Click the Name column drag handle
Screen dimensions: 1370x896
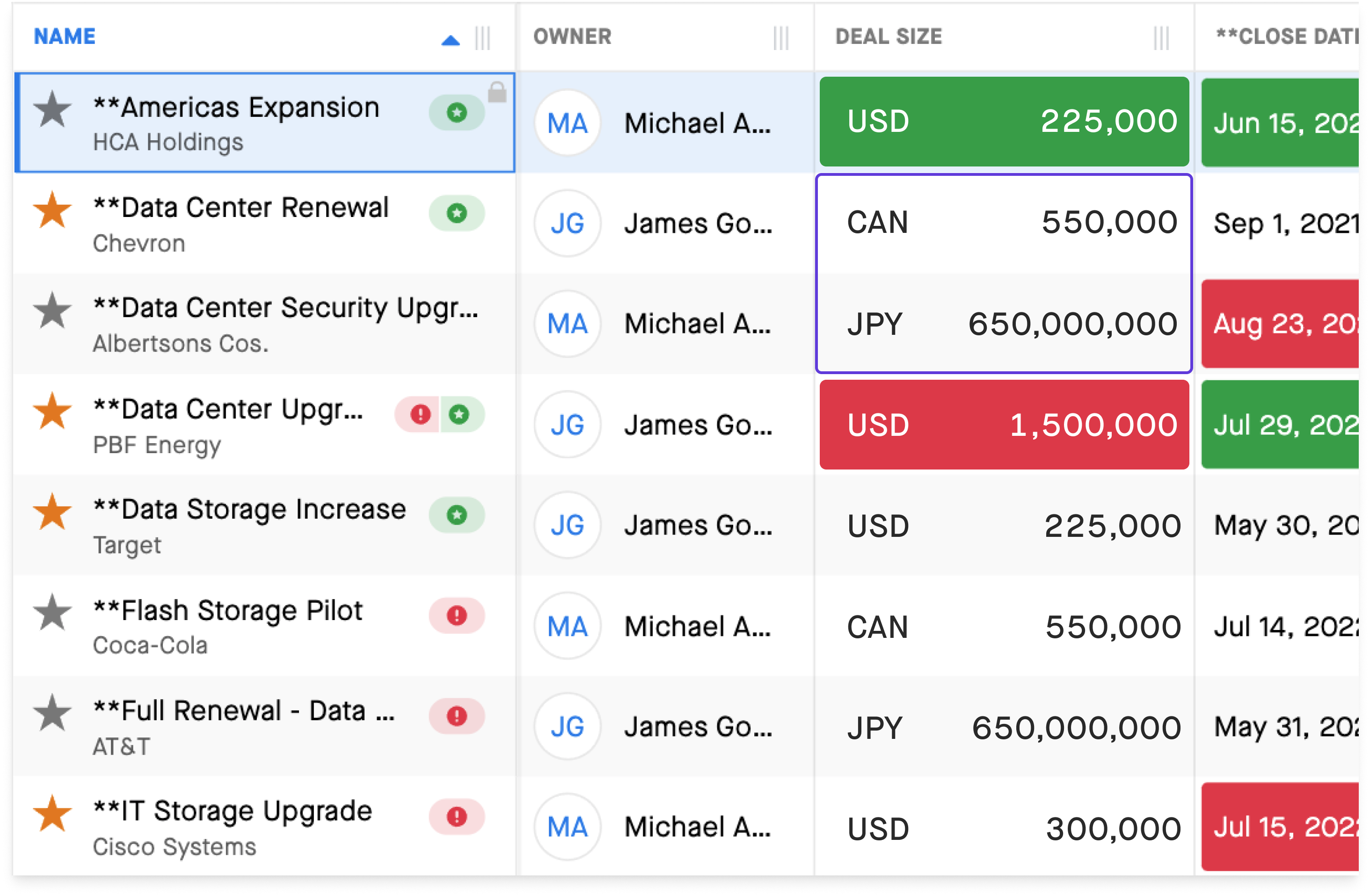pos(482,38)
